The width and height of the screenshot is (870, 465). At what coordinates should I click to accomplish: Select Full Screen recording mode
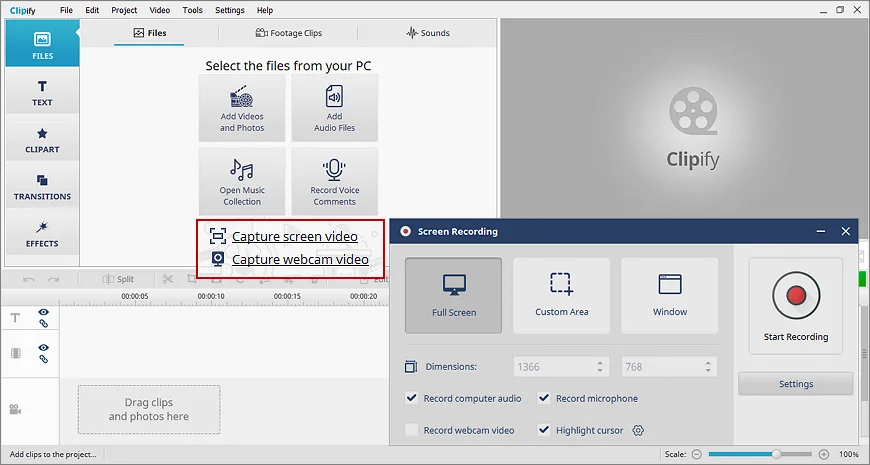pos(453,295)
